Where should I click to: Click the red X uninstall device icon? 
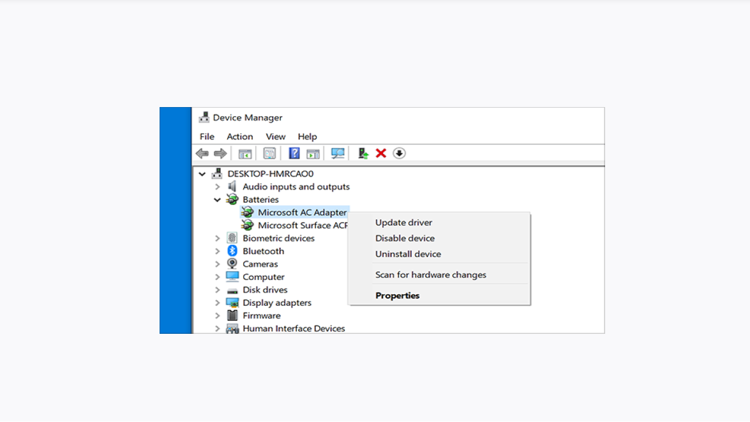pyautogui.click(x=381, y=153)
